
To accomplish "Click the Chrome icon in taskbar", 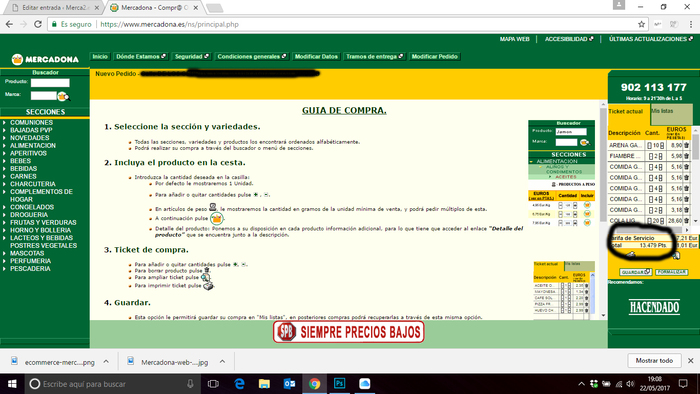I will coord(314,384).
